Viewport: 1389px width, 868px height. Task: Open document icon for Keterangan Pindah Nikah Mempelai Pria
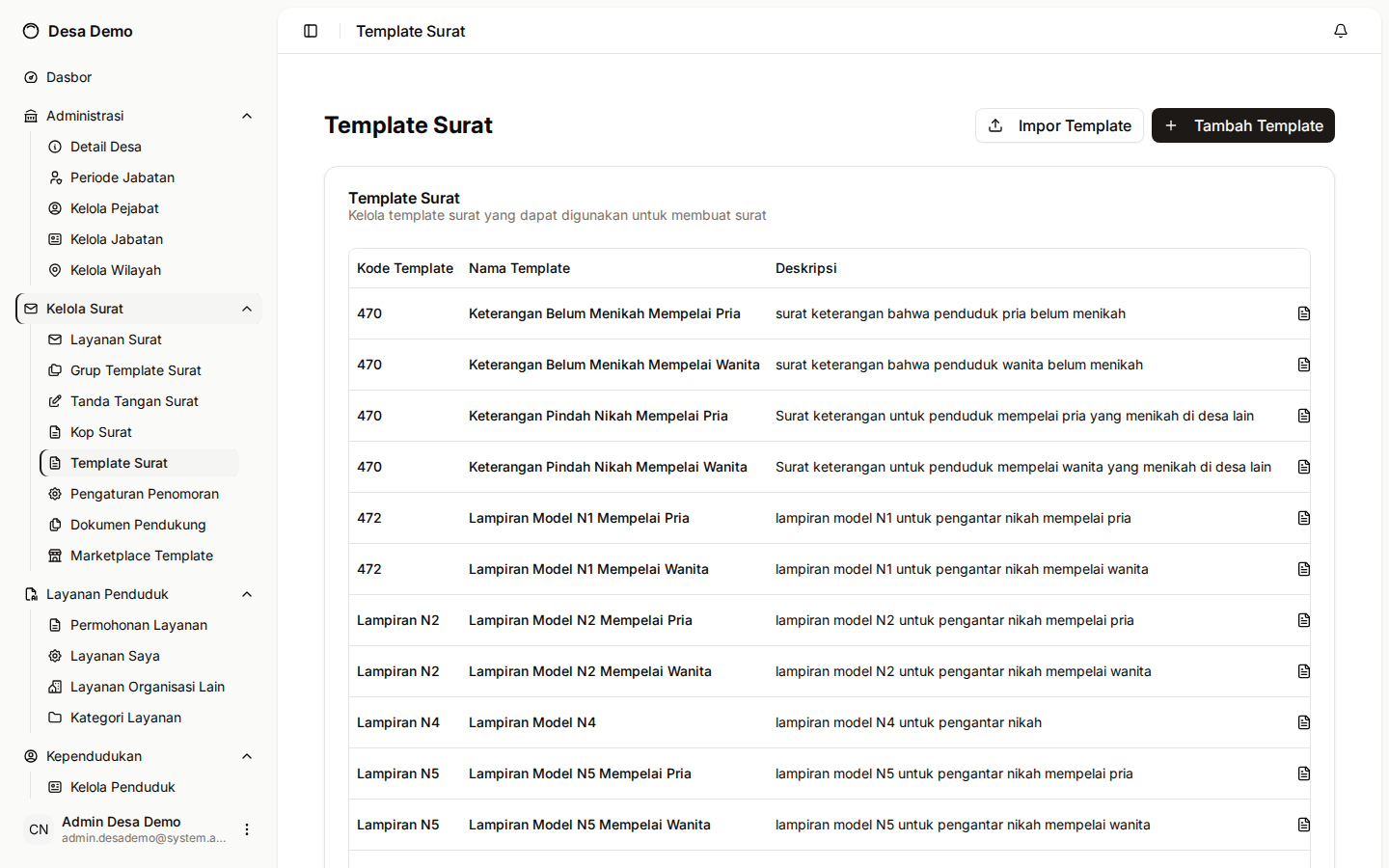point(1304,416)
